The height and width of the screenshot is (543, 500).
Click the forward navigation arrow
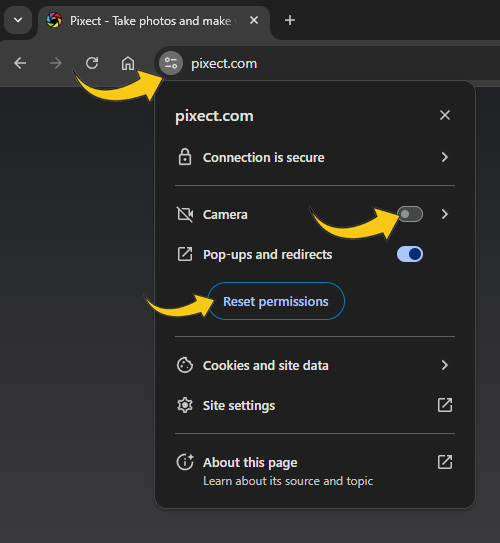[x=55, y=63]
